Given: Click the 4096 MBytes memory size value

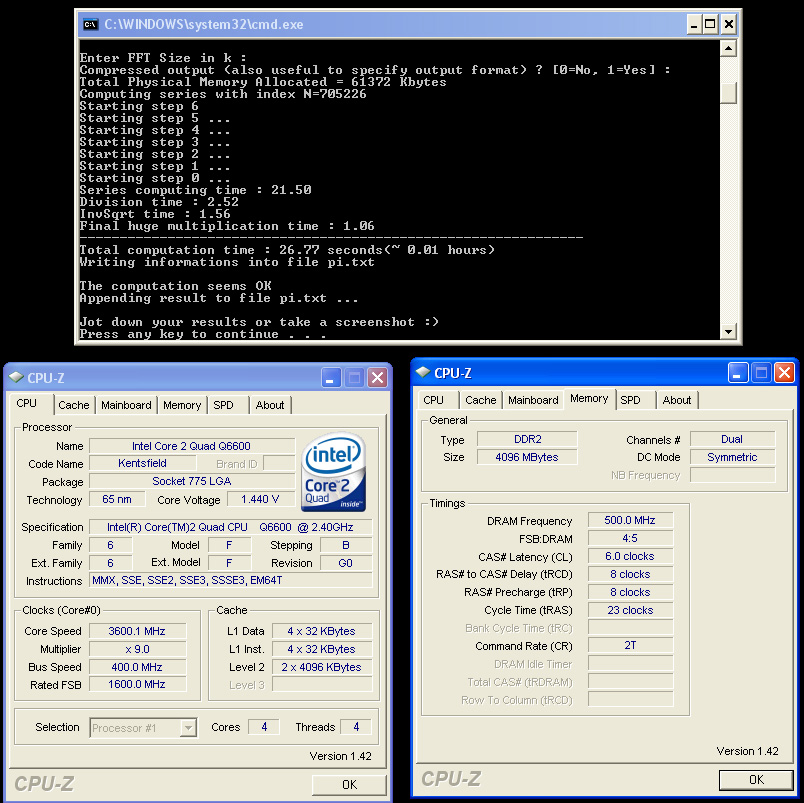Looking at the screenshot, I should [527, 457].
